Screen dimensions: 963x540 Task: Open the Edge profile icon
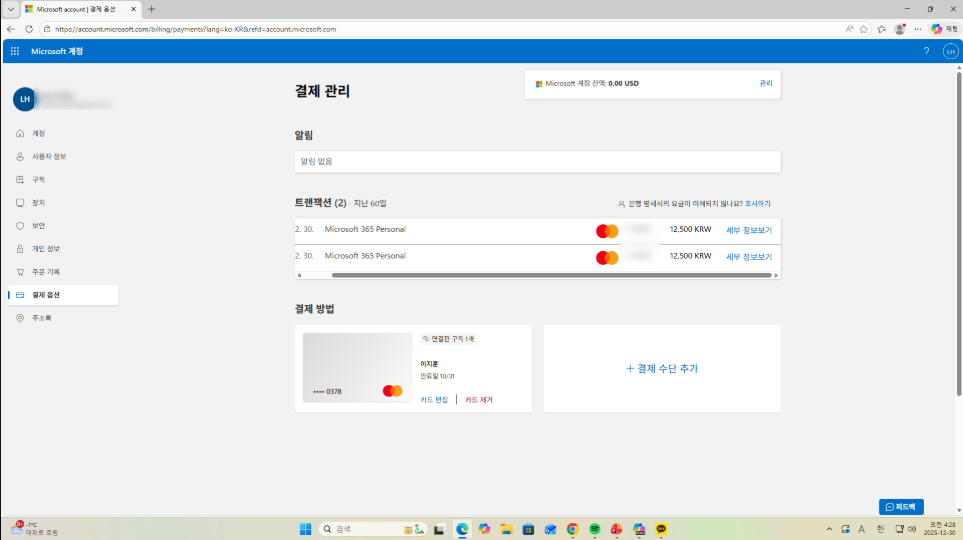coord(900,29)
